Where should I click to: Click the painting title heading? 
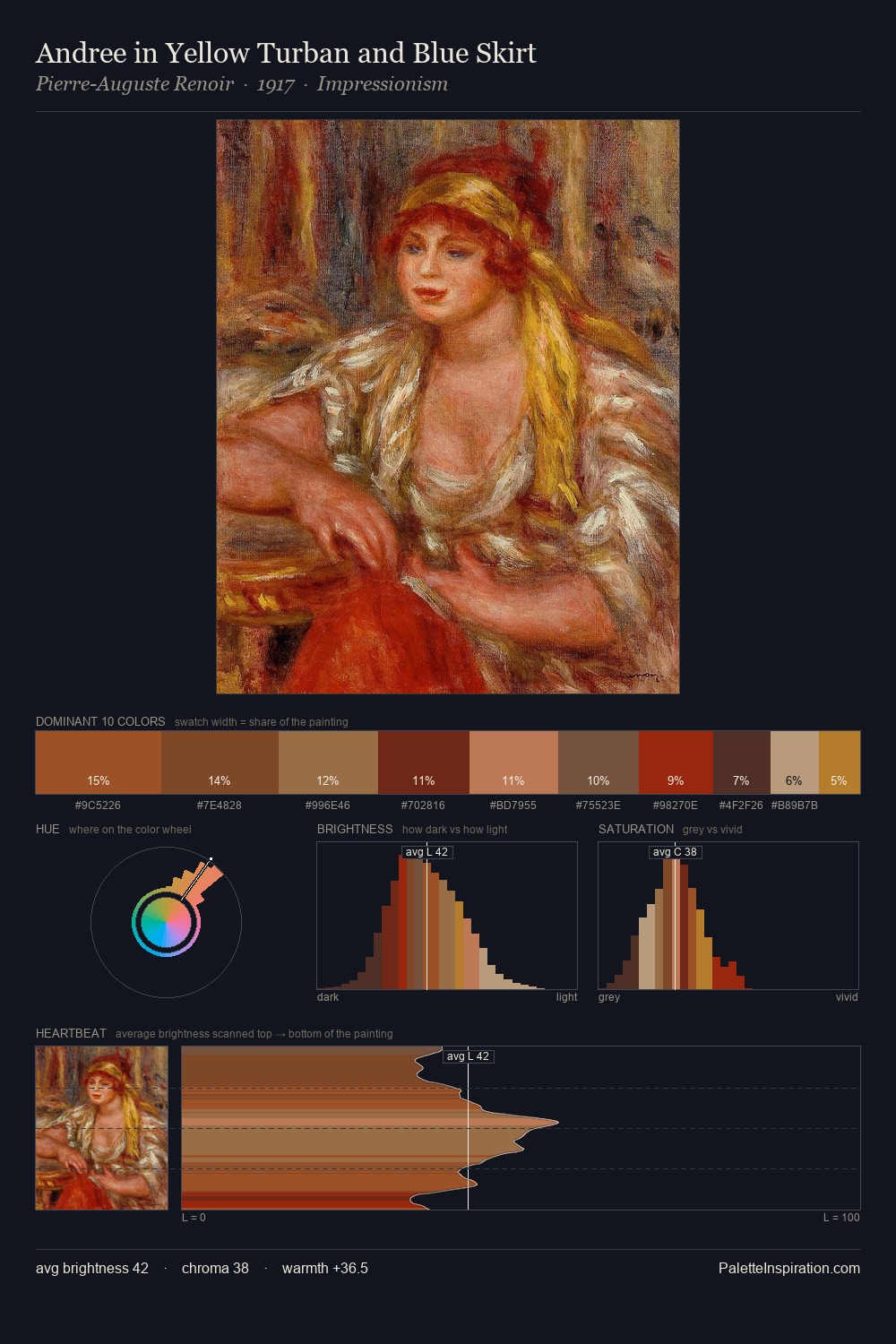click(286, 53)
